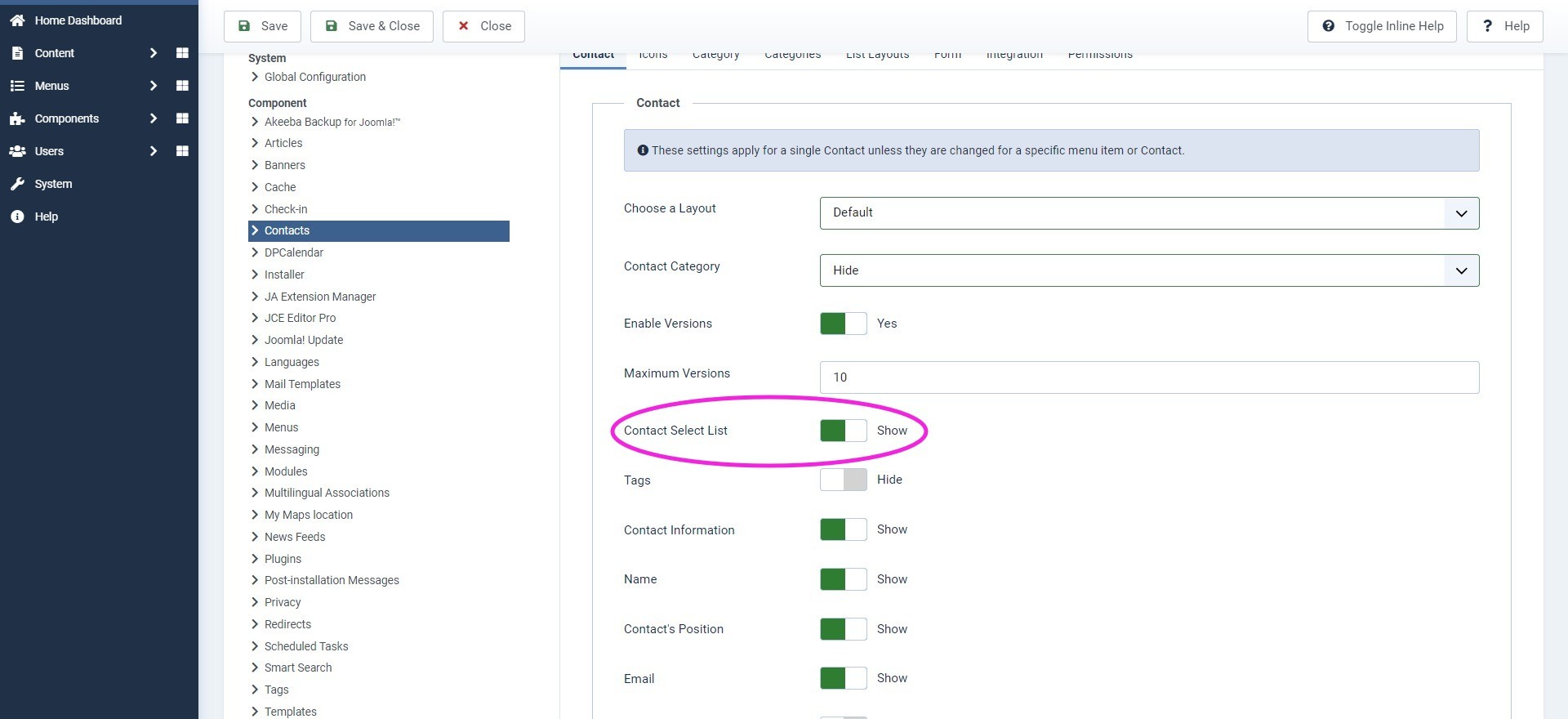This screenshot has height=719, width=1568.
Task: Click the Save & Close button
Action: [372, 26]
